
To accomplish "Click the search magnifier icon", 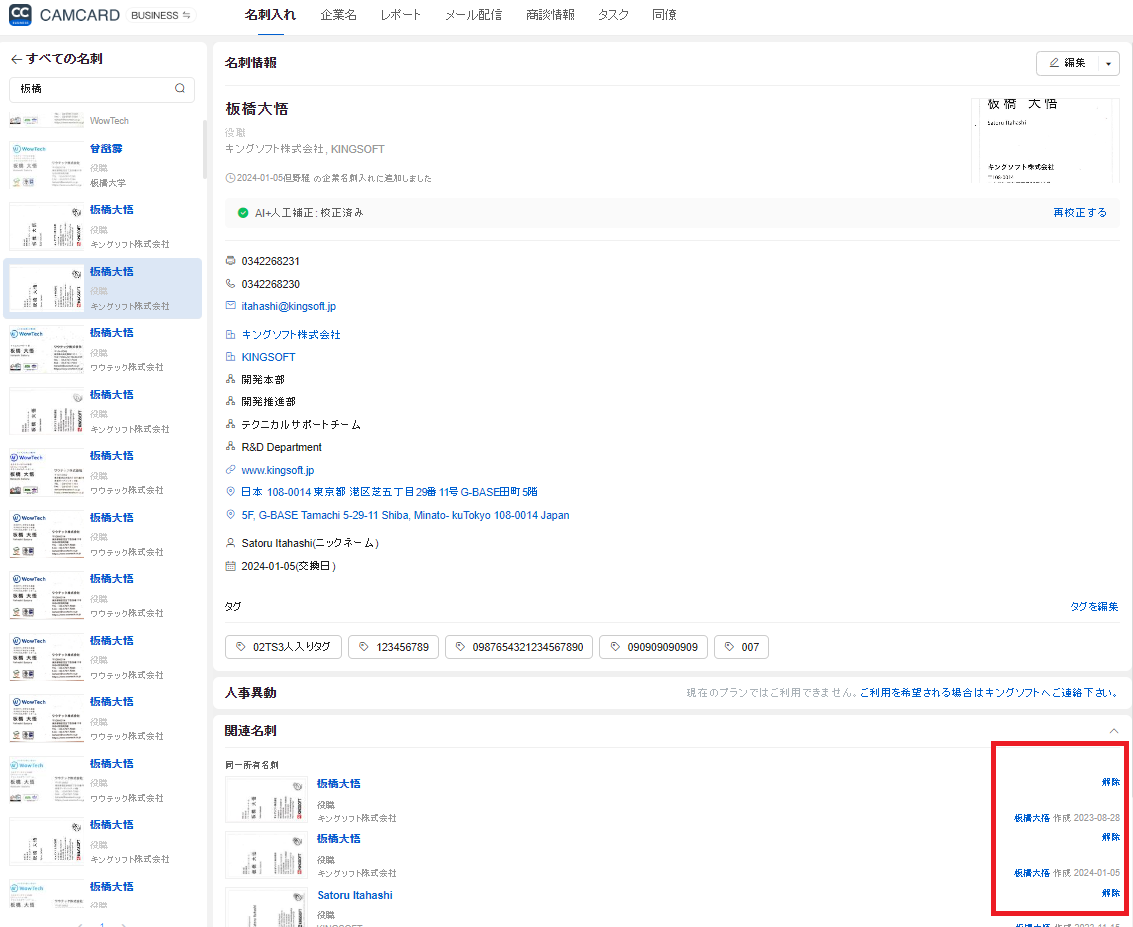I will pyautogui.click(x=180, y=88).
